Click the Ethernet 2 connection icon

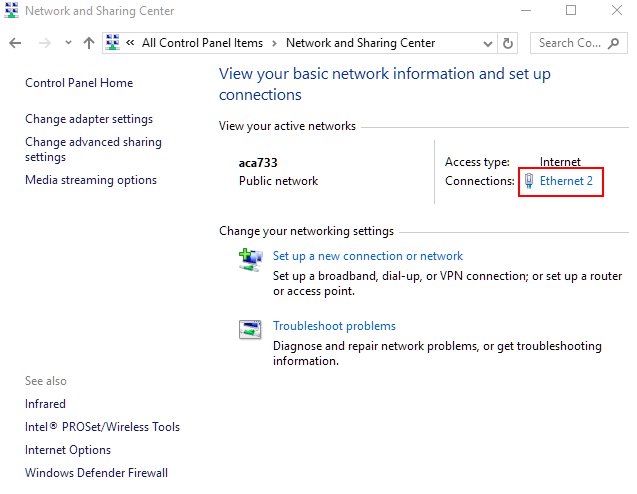(528, 181)
